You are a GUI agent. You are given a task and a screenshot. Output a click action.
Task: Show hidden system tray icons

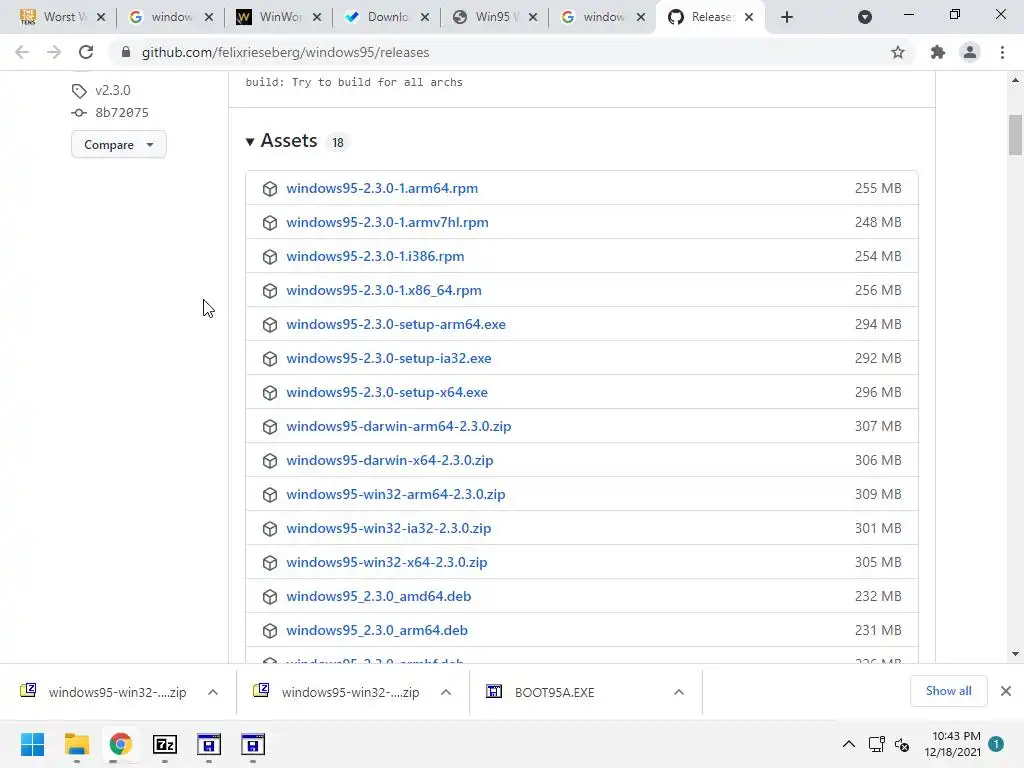(848, 744)
